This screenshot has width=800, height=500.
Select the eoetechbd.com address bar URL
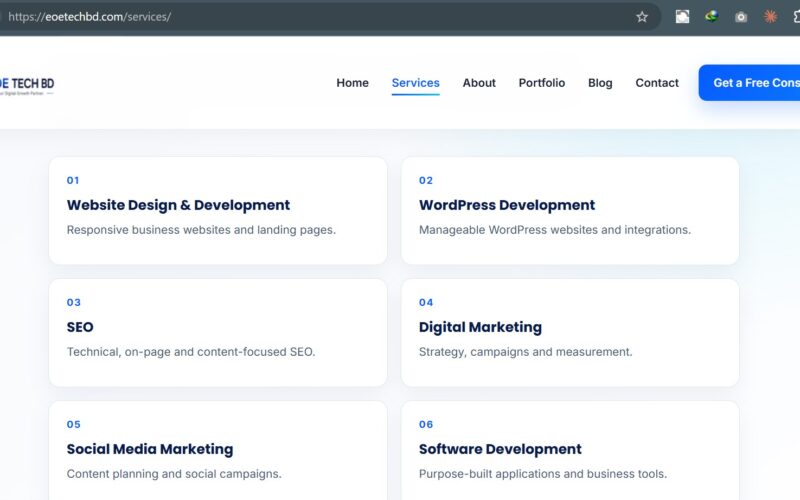coord(89,17)
